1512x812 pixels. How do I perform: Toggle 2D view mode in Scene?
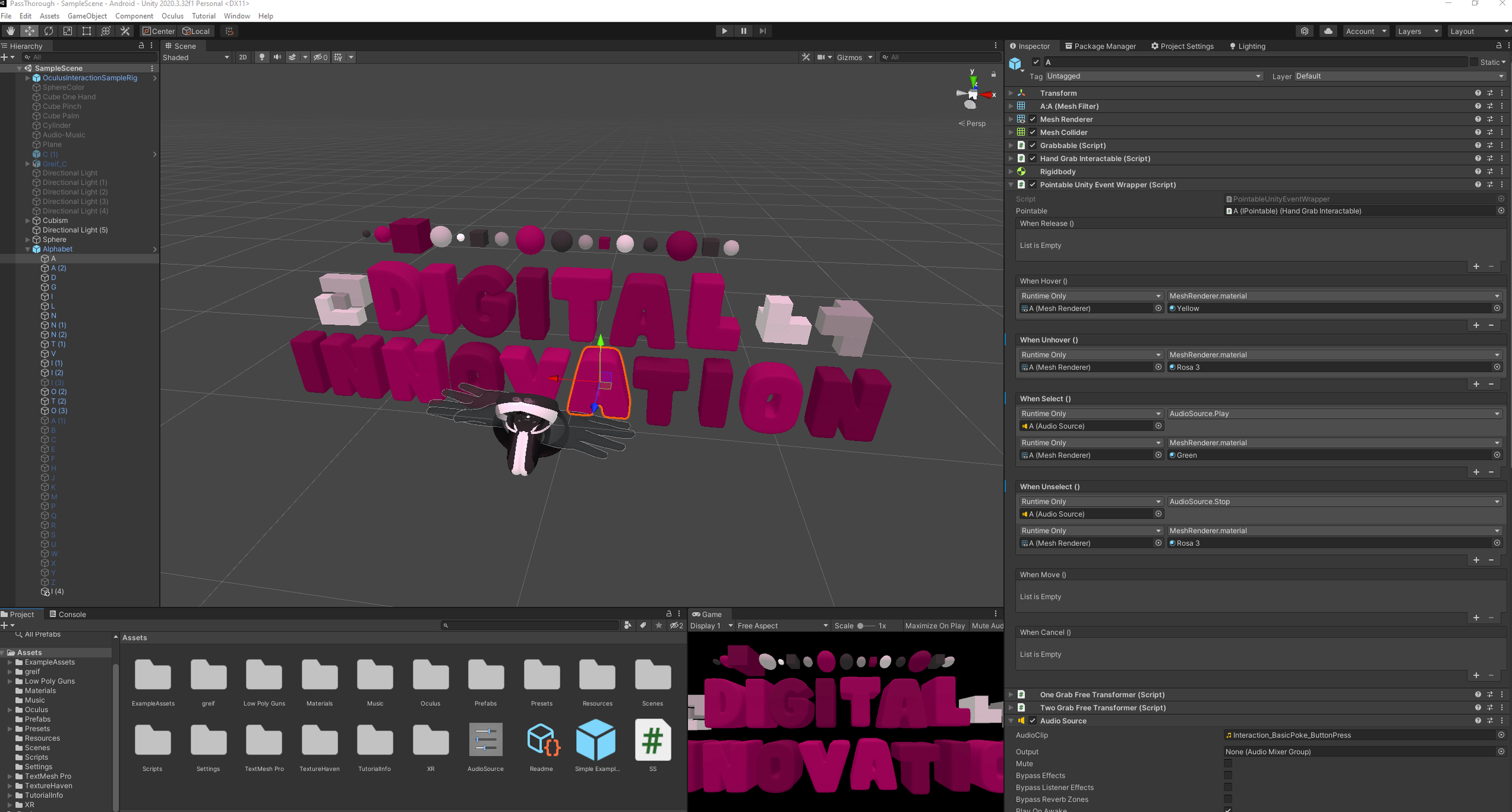pos(243,57)
